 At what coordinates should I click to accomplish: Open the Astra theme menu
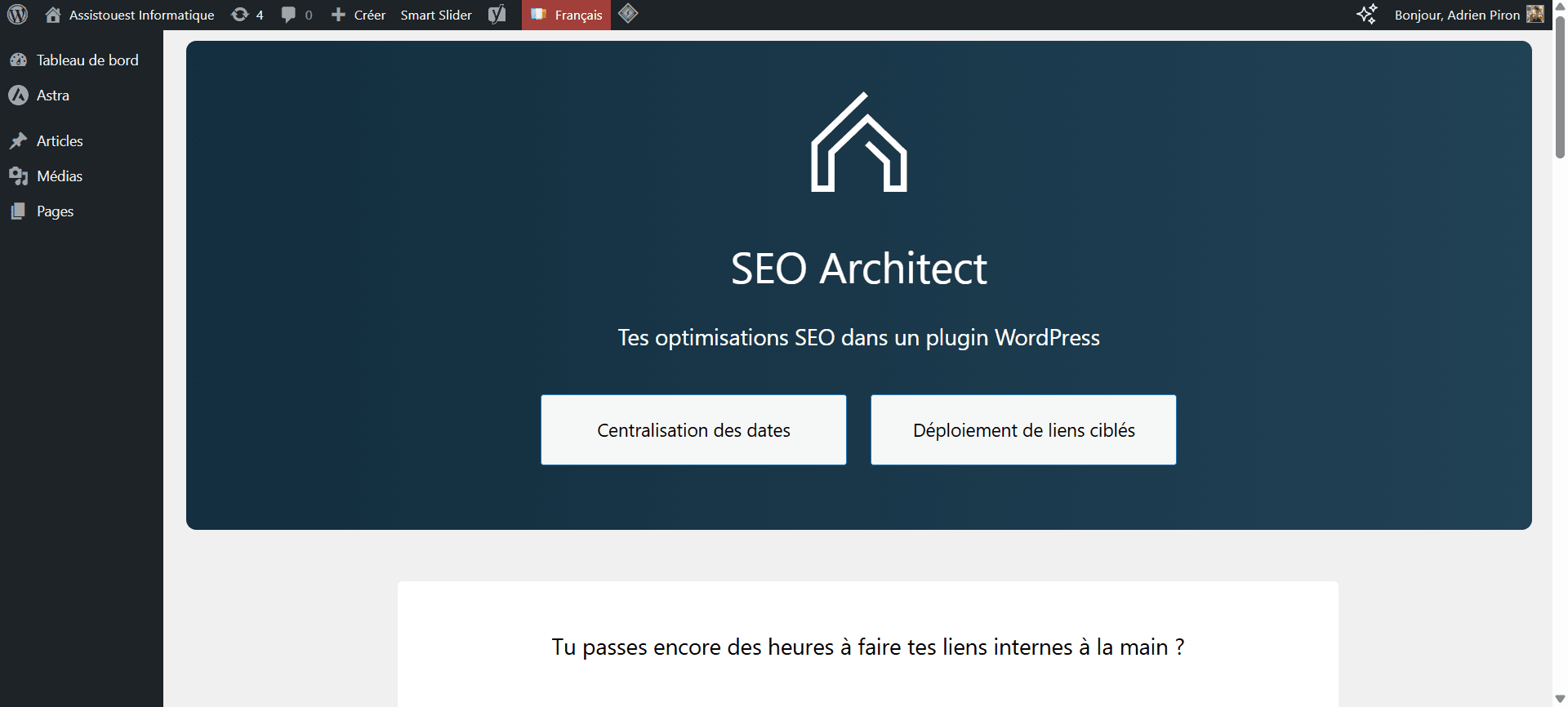click(52, 96)
